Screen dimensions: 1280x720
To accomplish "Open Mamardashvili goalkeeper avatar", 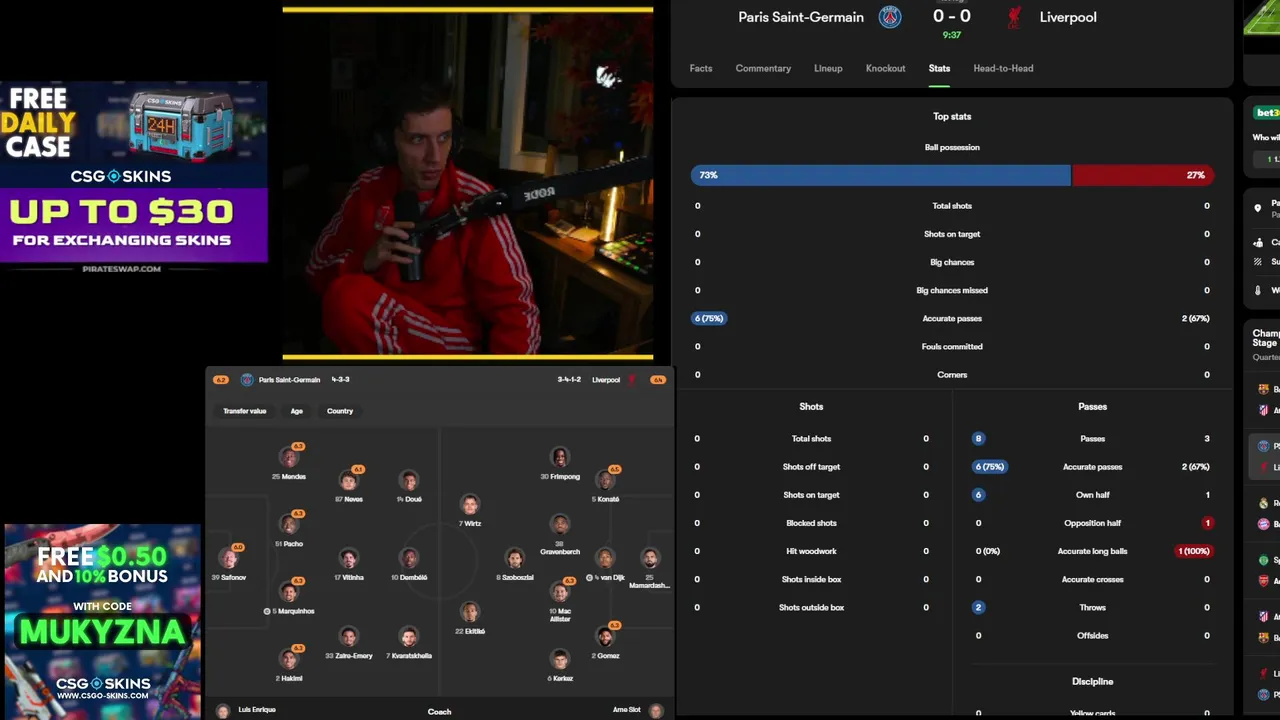I will click(x=650, y=559).
